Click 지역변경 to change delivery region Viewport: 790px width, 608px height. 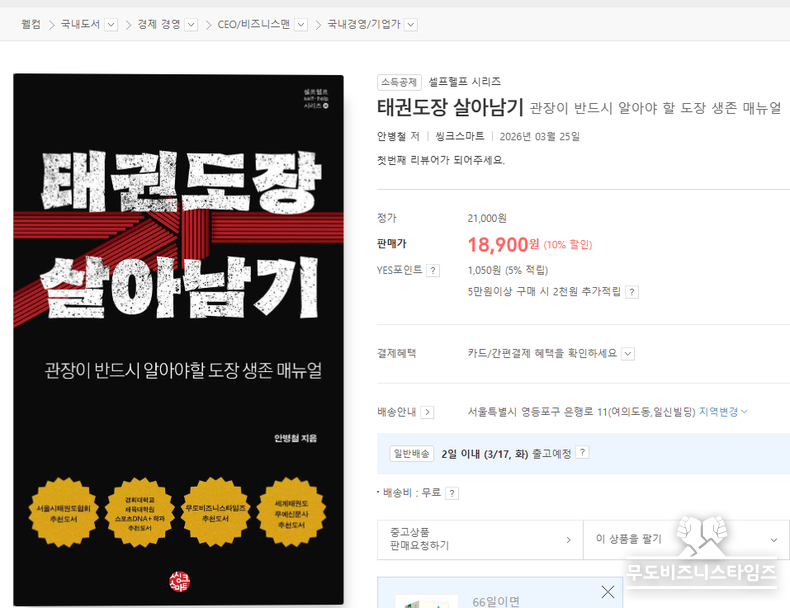pos(722,411)
